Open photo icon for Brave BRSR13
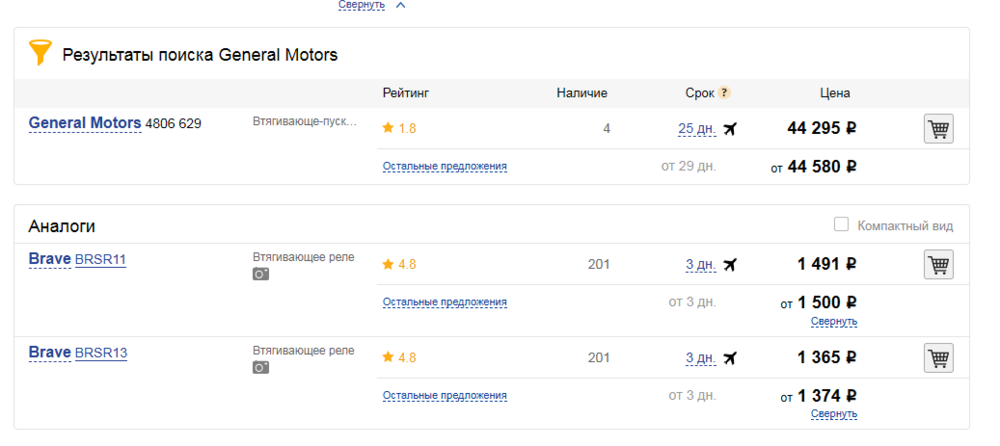 point(260,368)
